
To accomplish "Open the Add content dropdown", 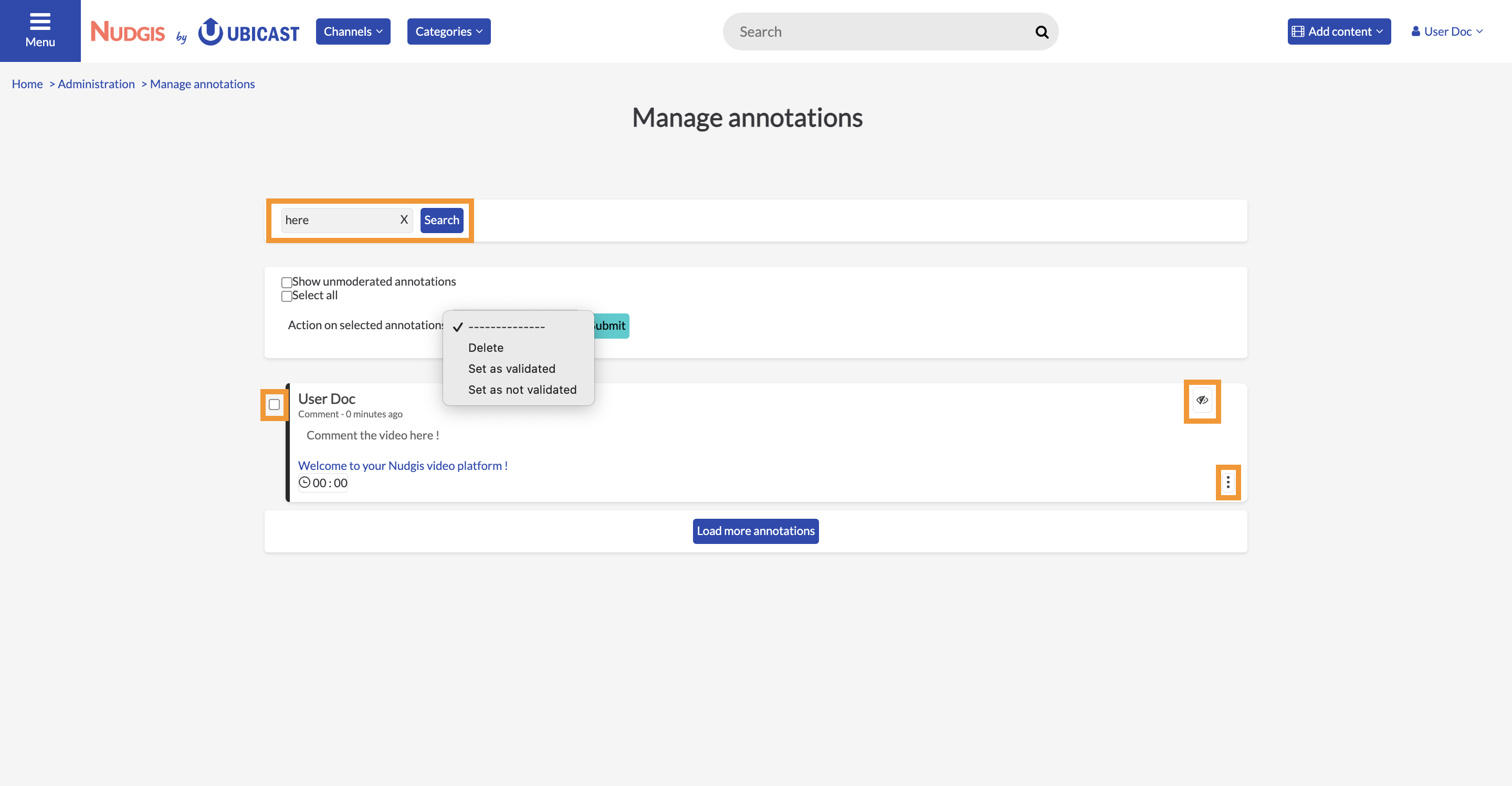I will (x=1339, y=32).
